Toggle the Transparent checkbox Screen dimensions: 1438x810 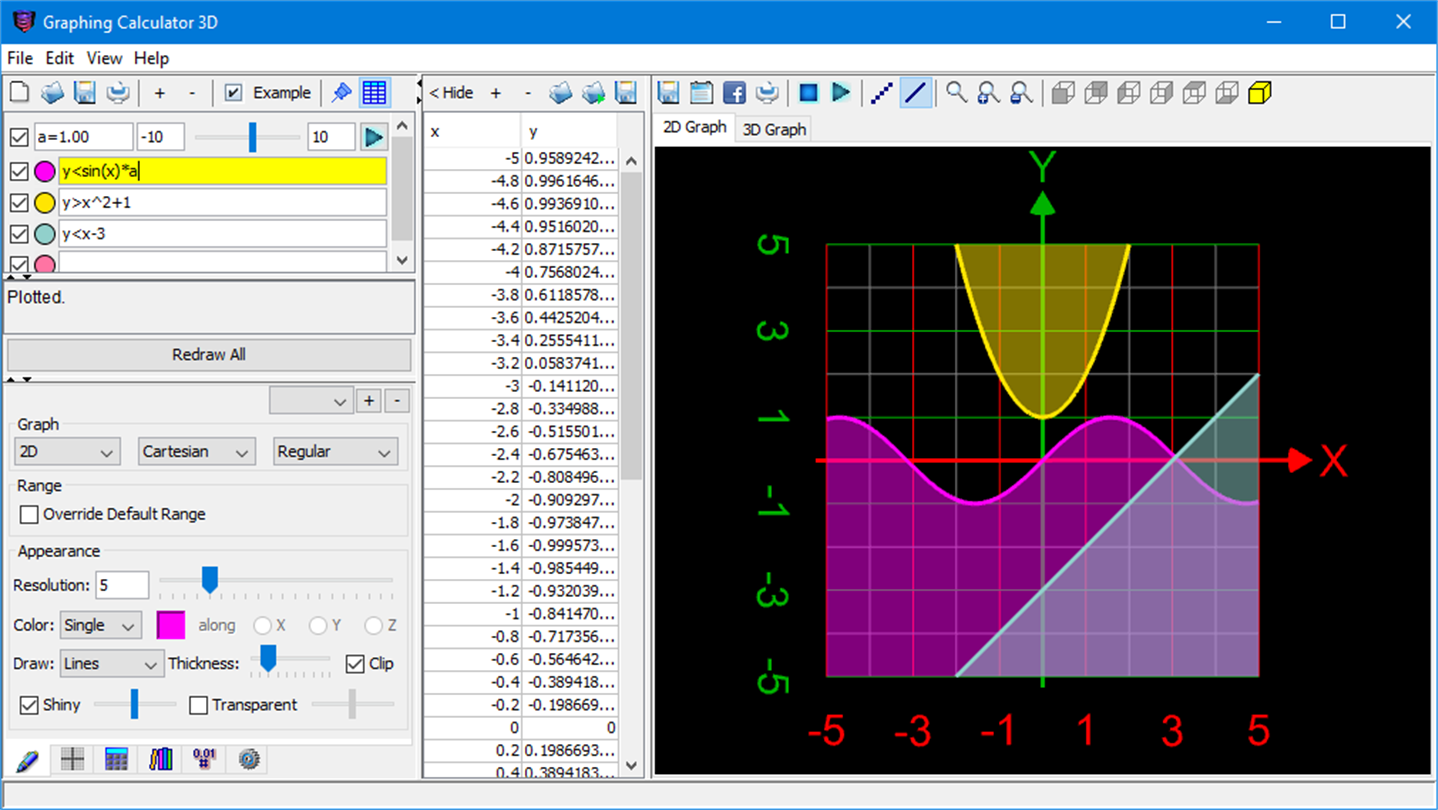coord(199,705)
